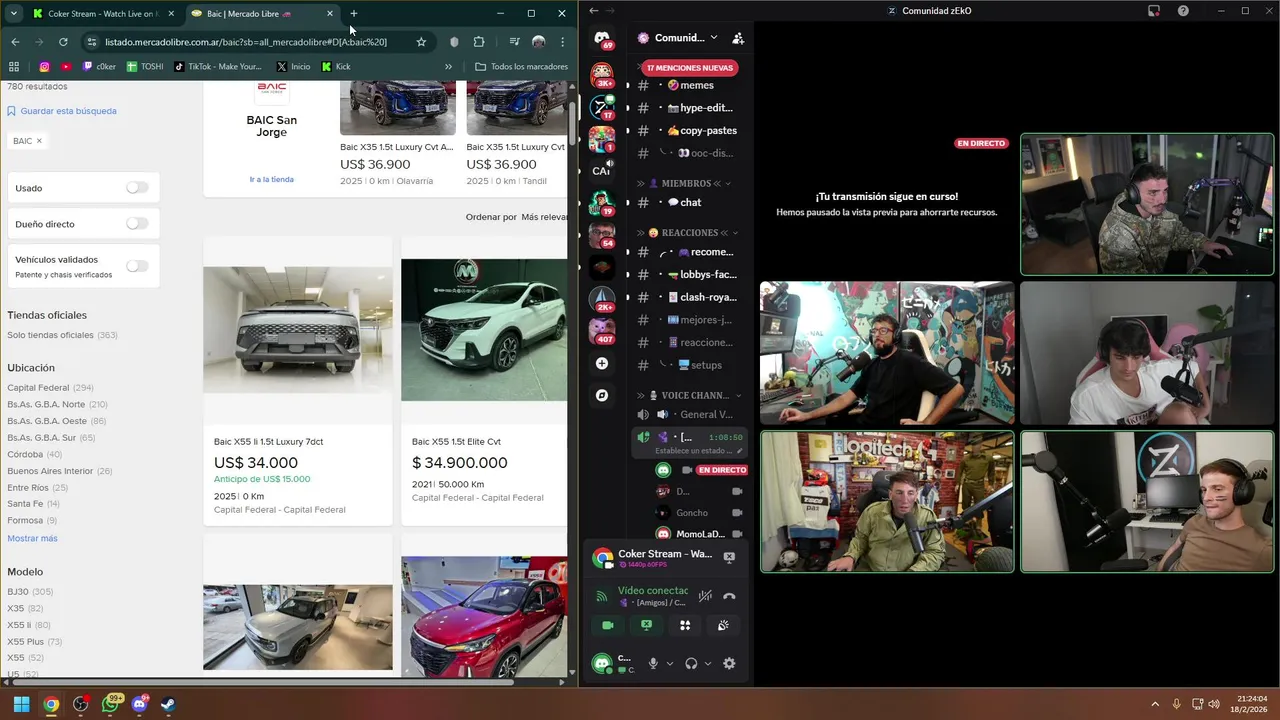Screen dimensions: 1280x720
Task: Click the Chrome address bar
Action: point(245,42)
